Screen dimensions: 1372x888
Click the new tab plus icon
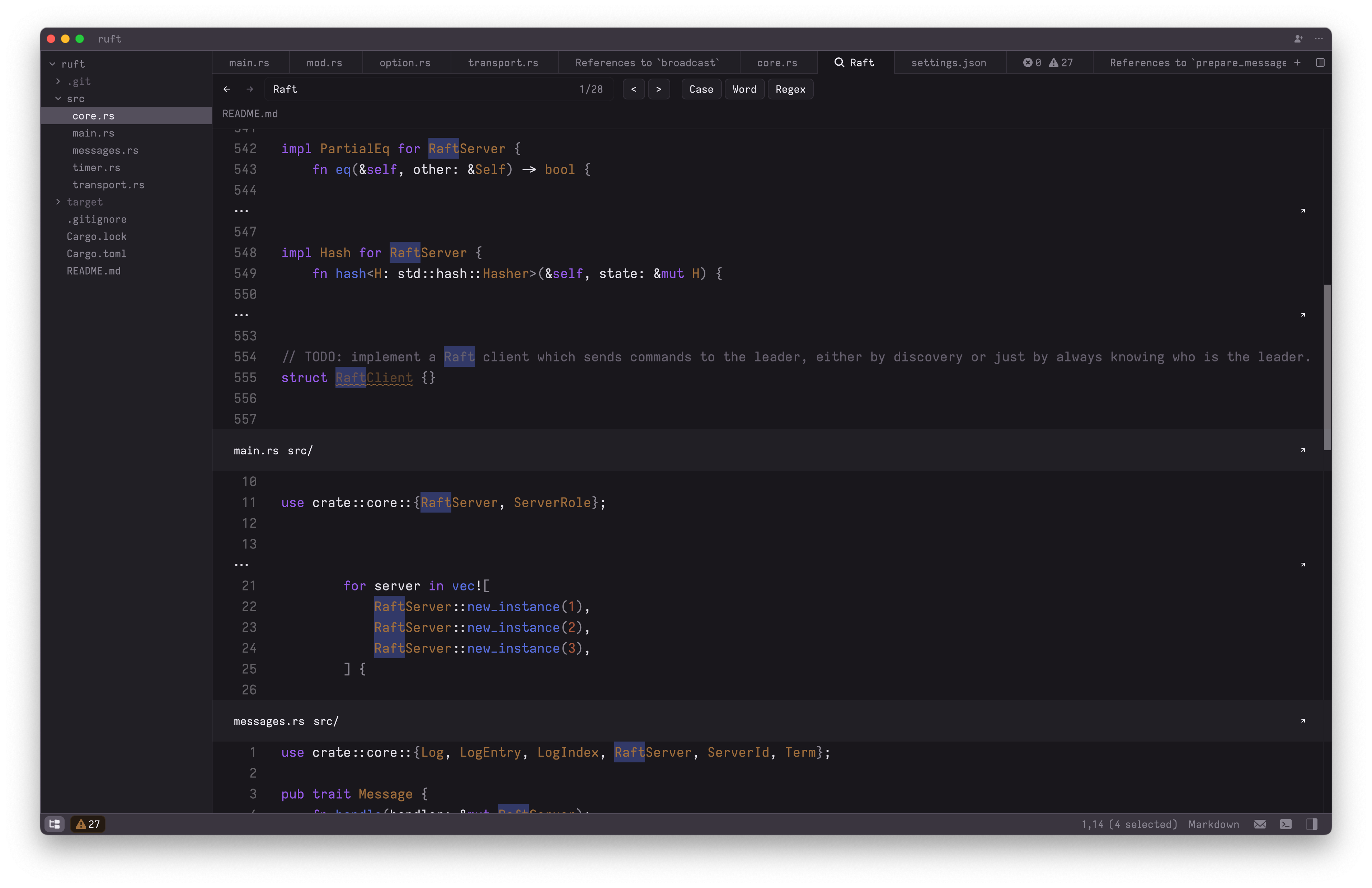coord(1297,62)
